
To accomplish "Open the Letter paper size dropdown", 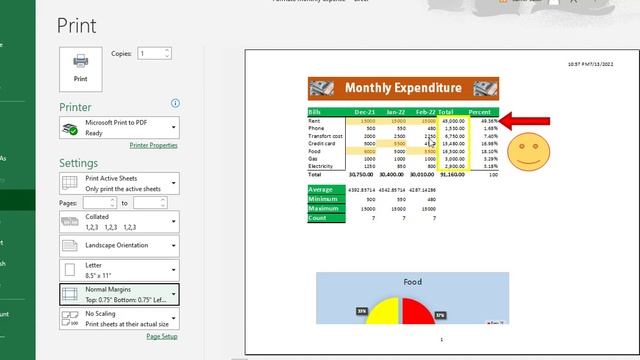I will pyautogui.click(x=119, y=270).
